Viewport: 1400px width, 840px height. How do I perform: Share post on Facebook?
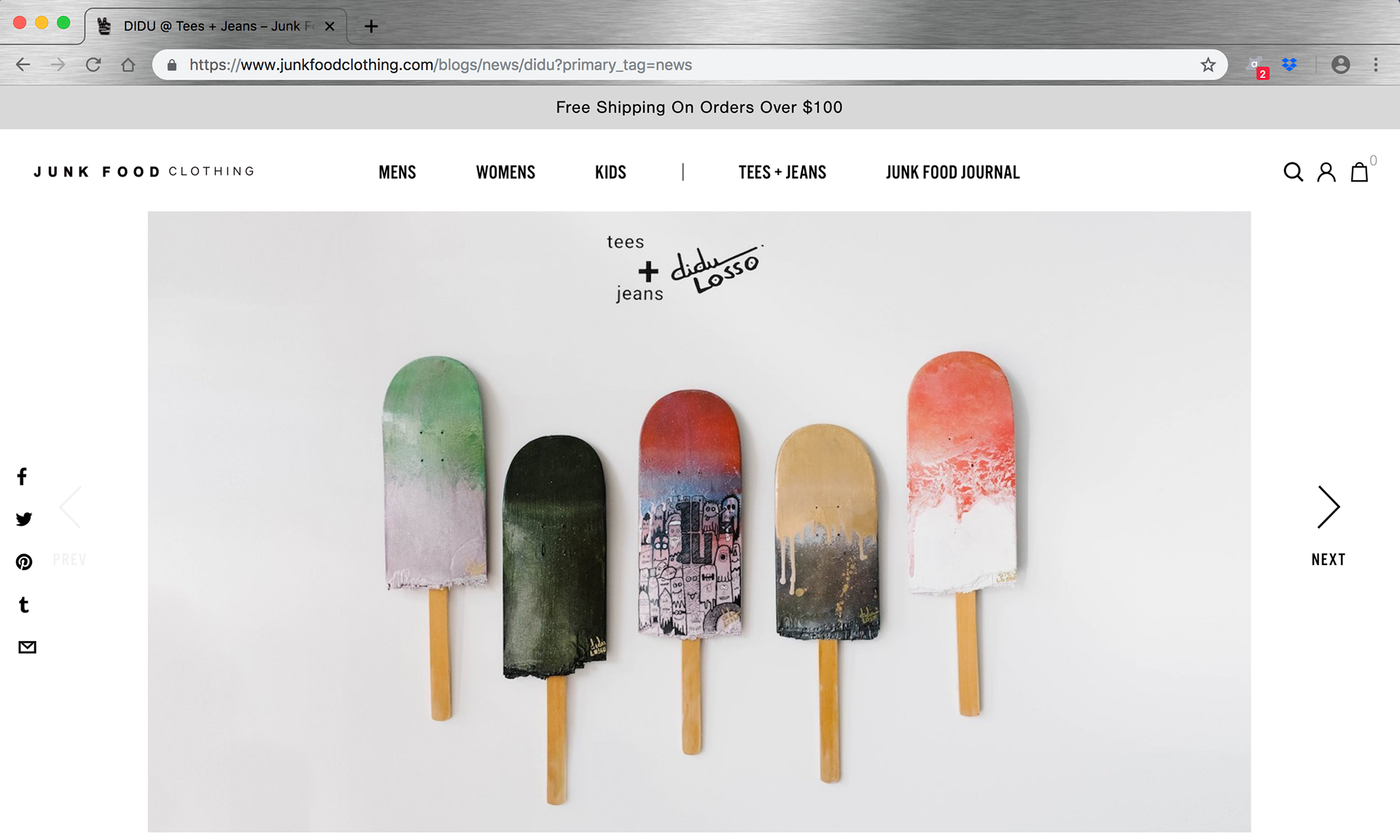23,477
